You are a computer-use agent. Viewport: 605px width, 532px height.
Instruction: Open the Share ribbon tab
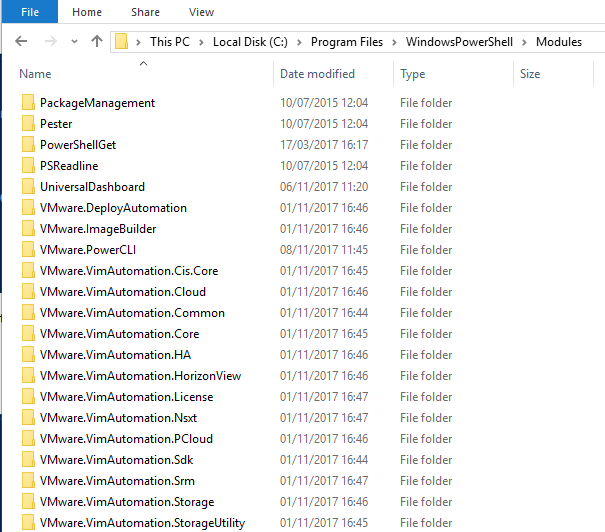(x=145, y=12)
